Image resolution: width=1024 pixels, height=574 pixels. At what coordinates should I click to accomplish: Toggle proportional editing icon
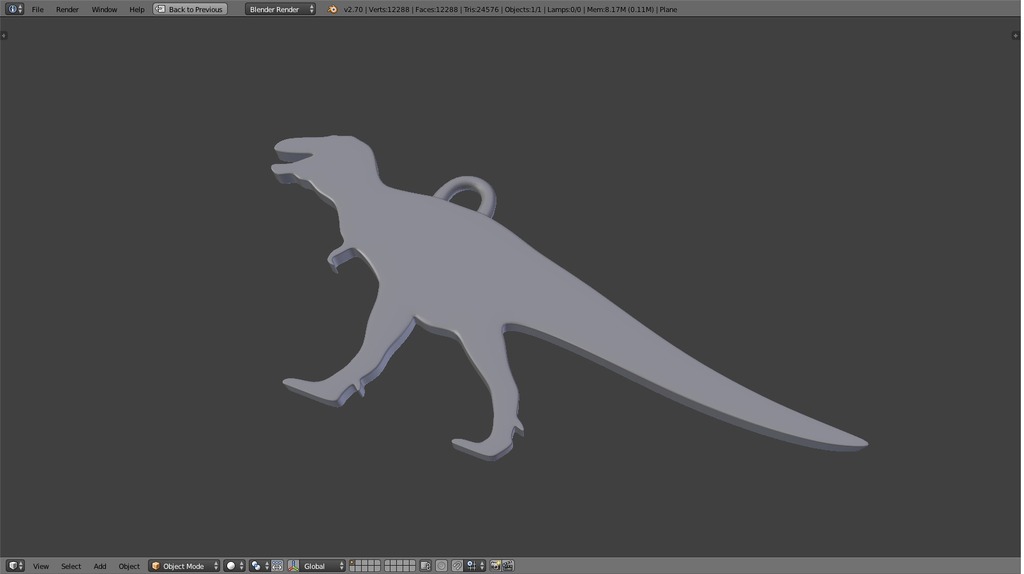click(x=441, y=566)
